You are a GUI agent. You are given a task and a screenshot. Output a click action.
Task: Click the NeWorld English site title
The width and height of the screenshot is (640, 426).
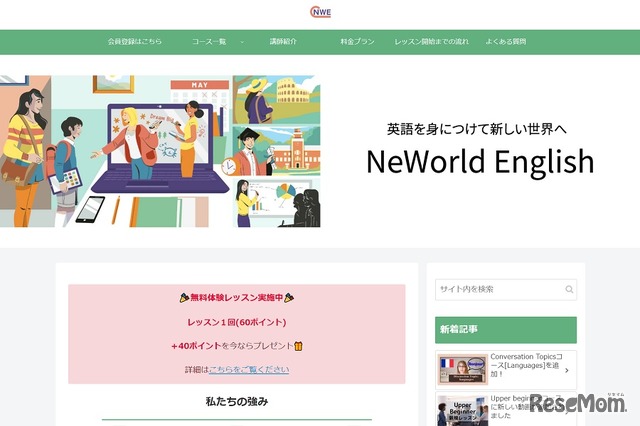[x=480, y=162]
